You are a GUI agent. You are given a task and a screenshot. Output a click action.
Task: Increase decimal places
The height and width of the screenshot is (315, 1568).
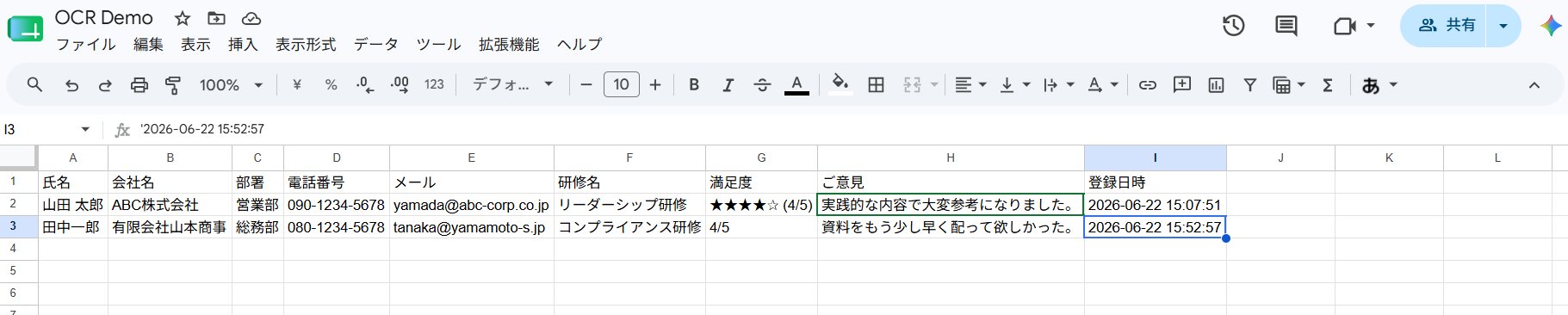[400, 84]
